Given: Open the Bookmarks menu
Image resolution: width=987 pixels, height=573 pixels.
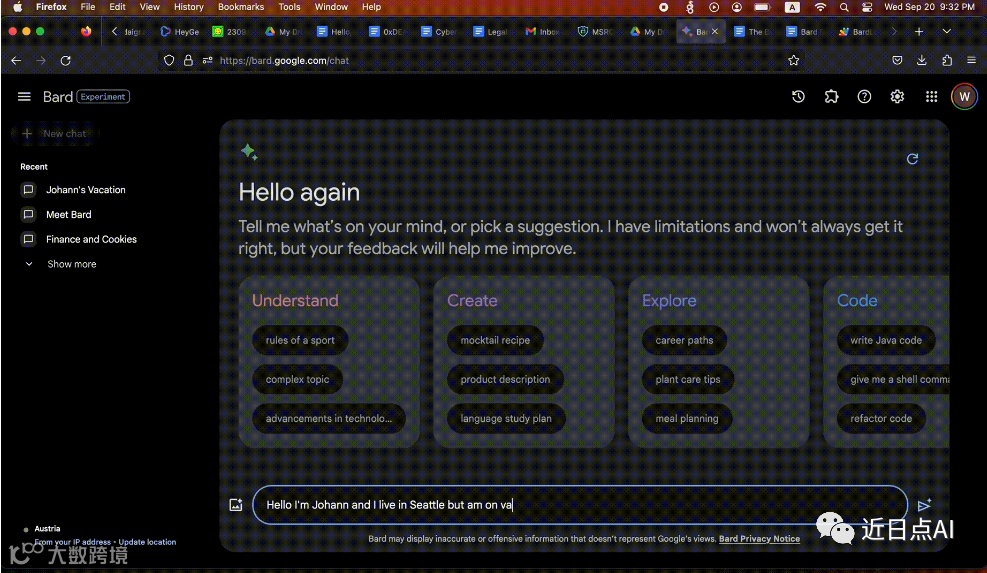Looking at the screenshot, I should [x=241, y=7].
